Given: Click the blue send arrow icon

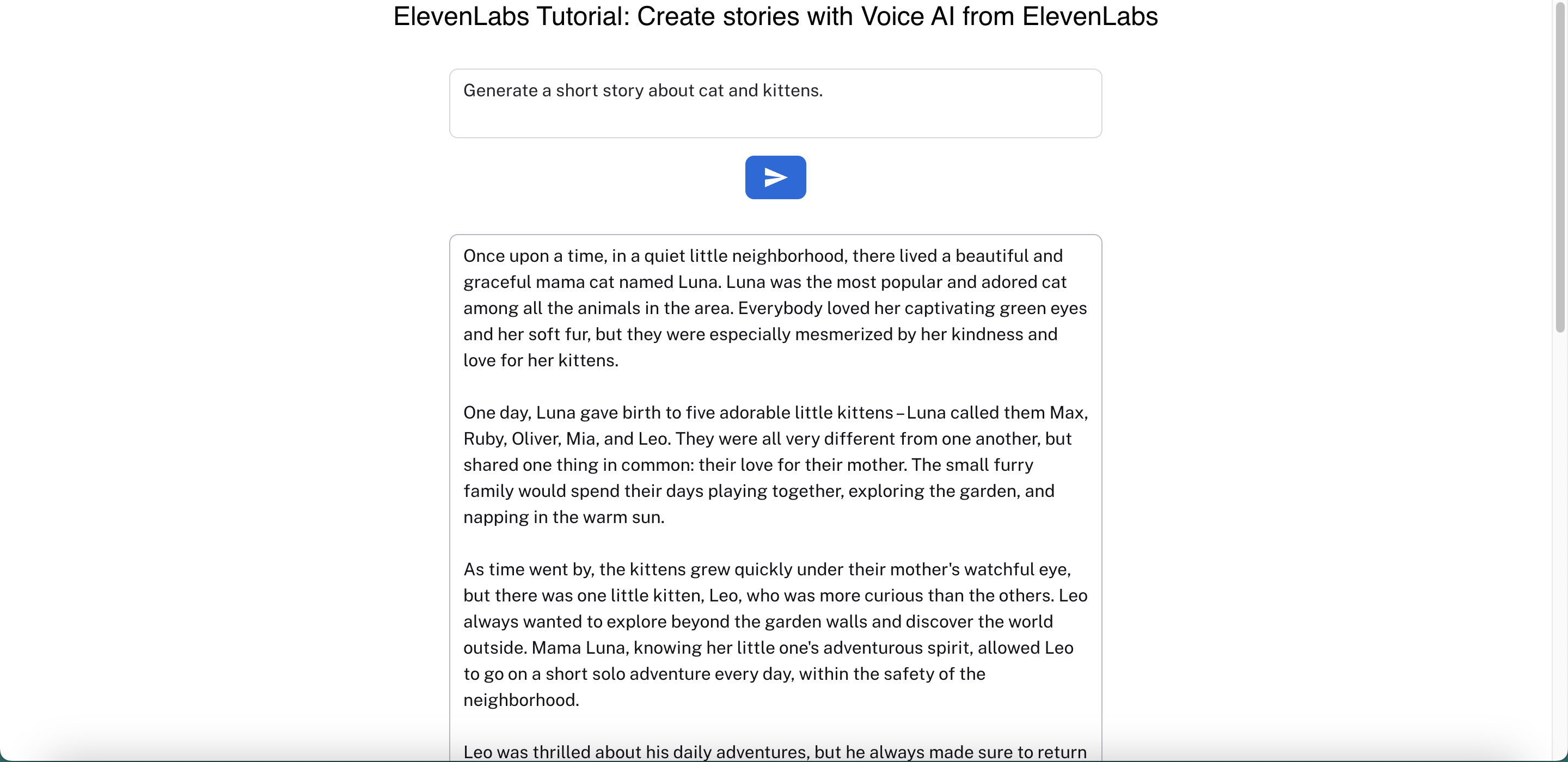Looking at the screenshot, I should (775, 177).
